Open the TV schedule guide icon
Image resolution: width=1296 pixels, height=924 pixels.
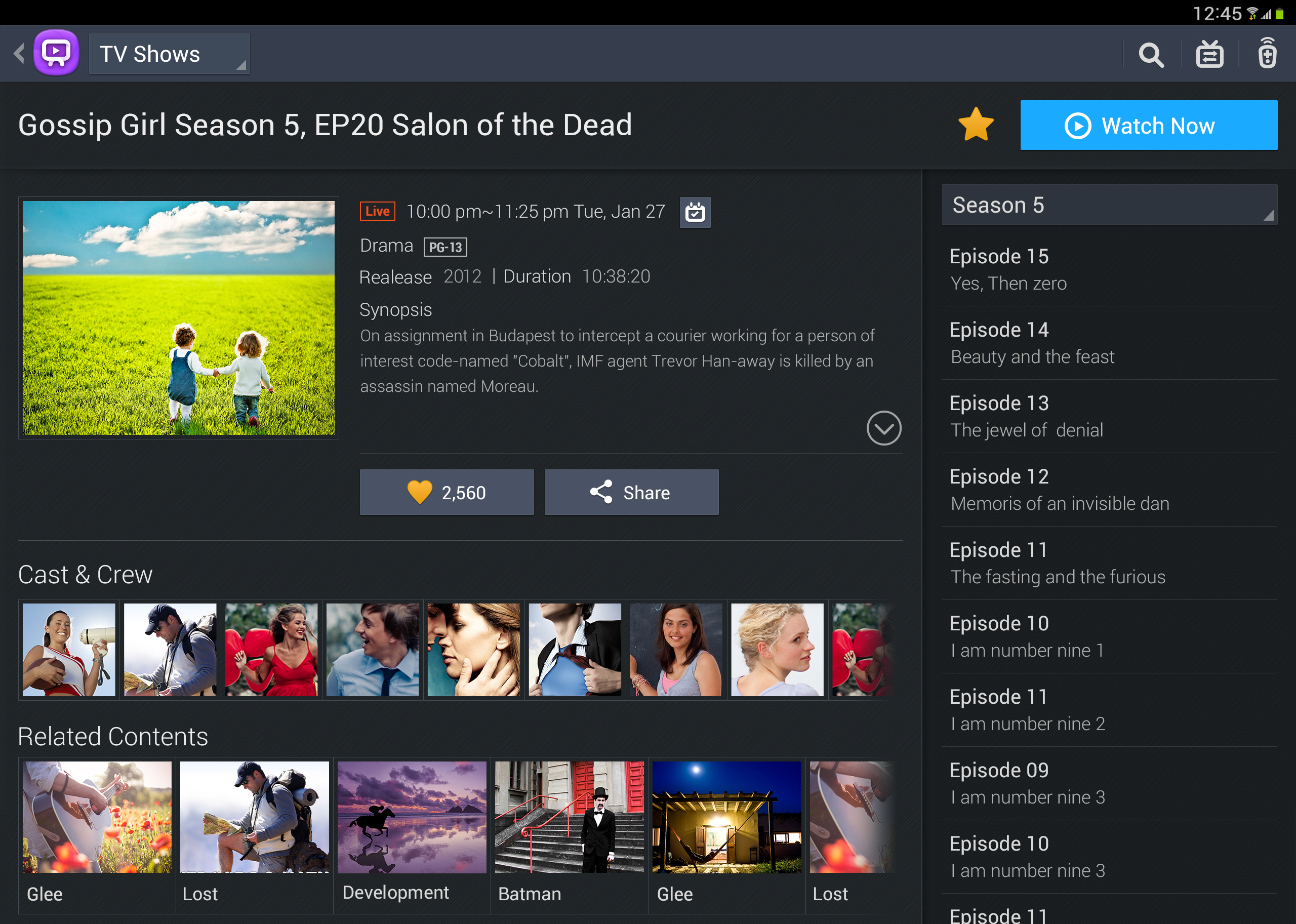click(x=1209, y=55)
